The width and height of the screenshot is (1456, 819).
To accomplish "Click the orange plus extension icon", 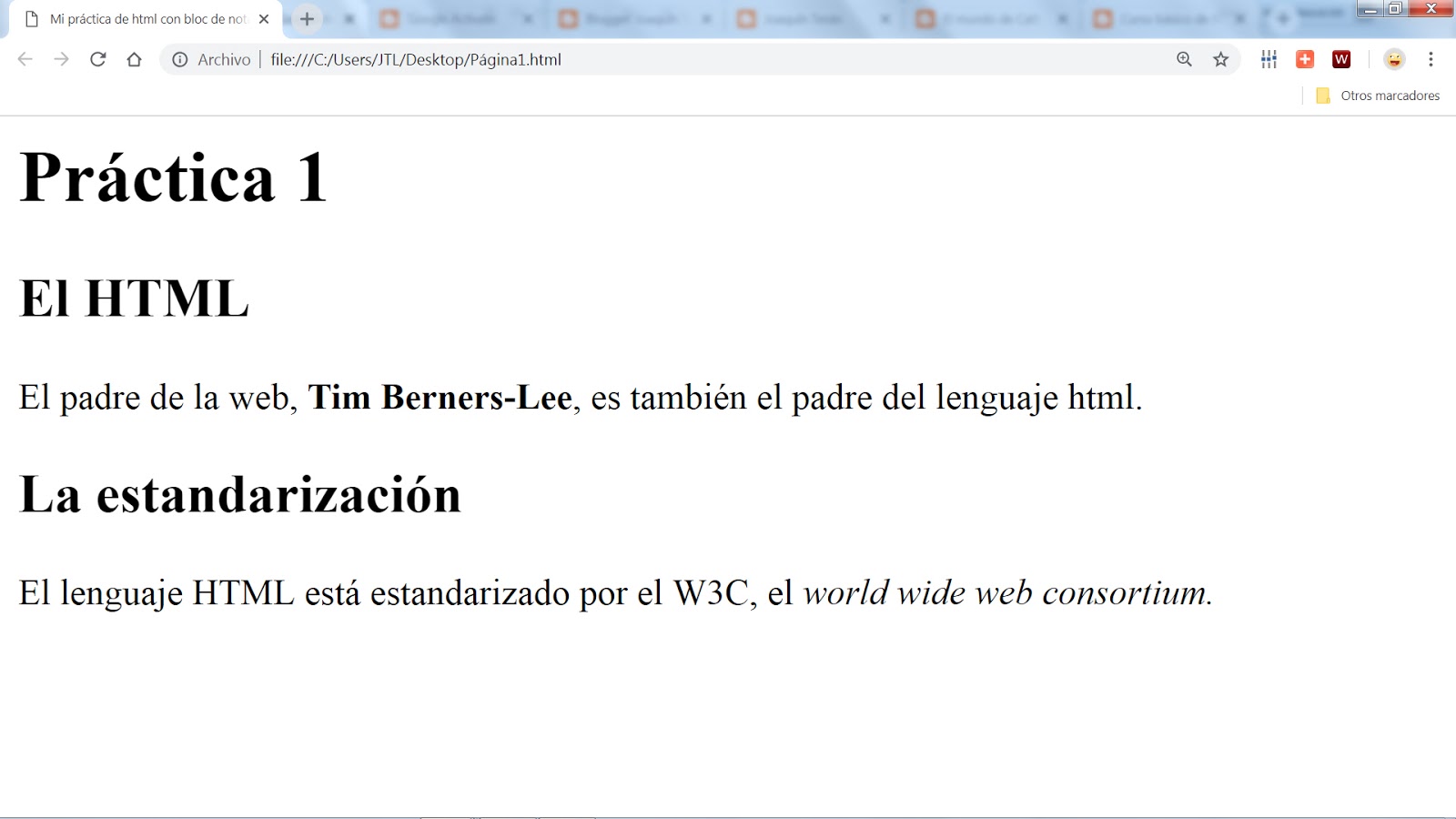I will click(1306, 59).
